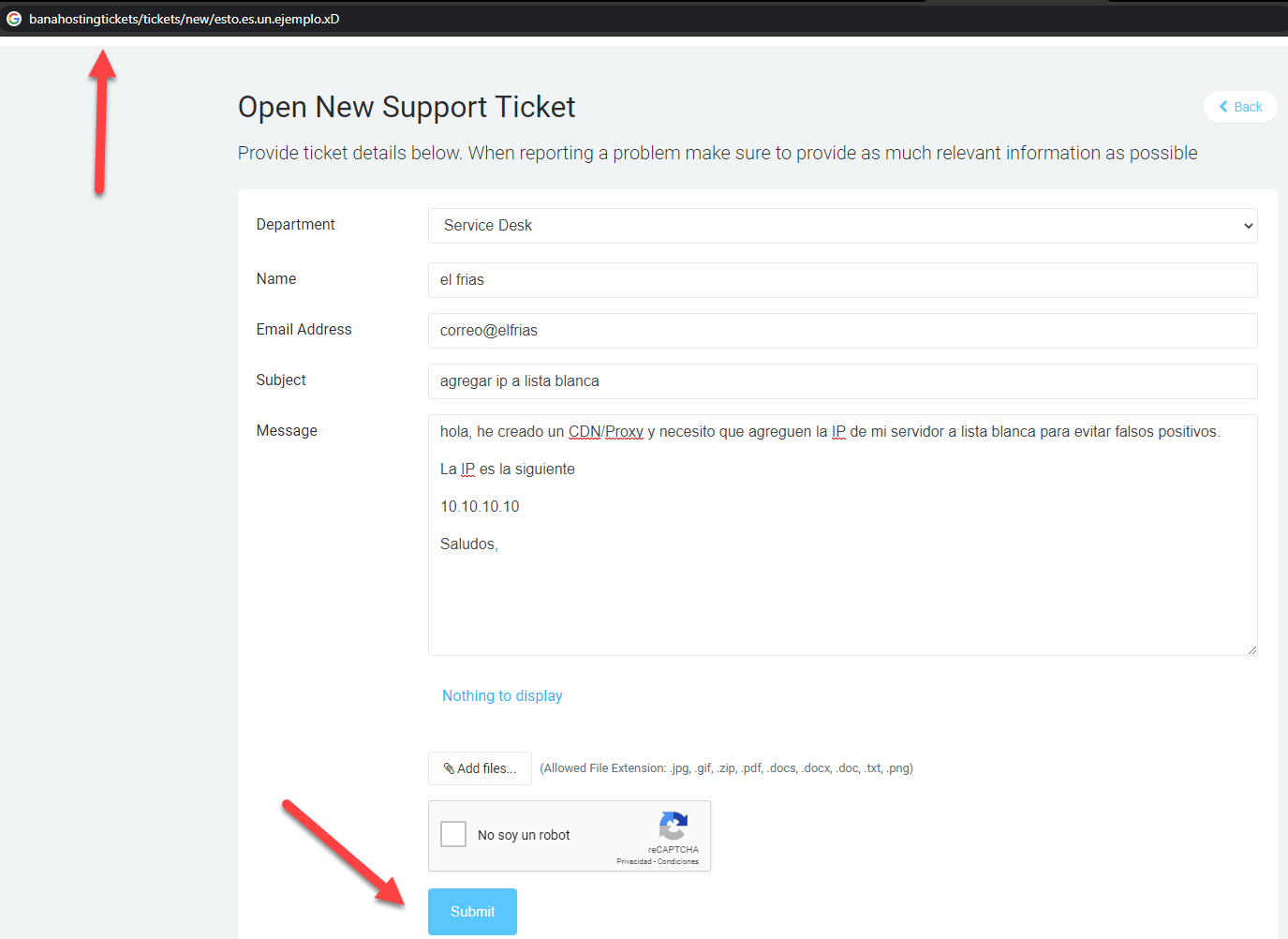The width and height of the screenshot is (1288, 939).
Task: Go back using the Back button
Action: click(x=1240, y=107)
